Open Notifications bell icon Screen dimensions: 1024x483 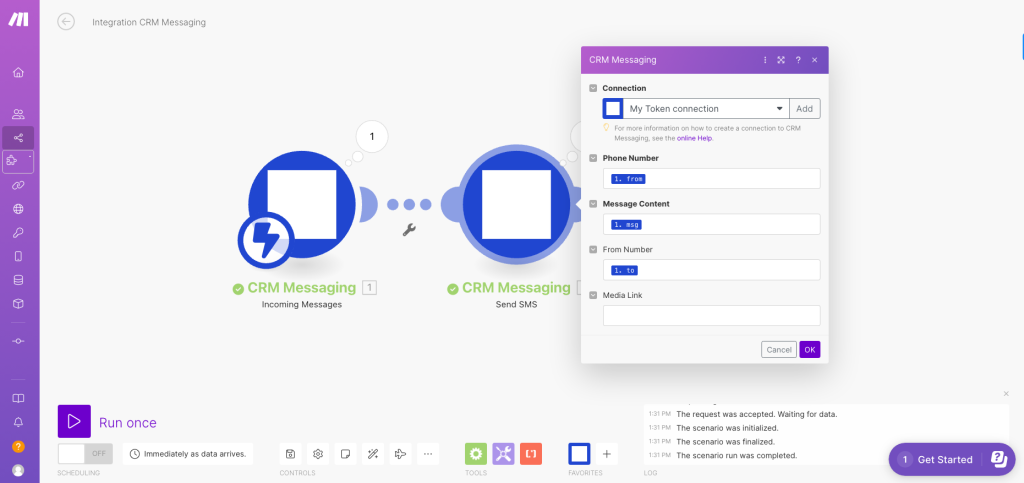point(18,422)
